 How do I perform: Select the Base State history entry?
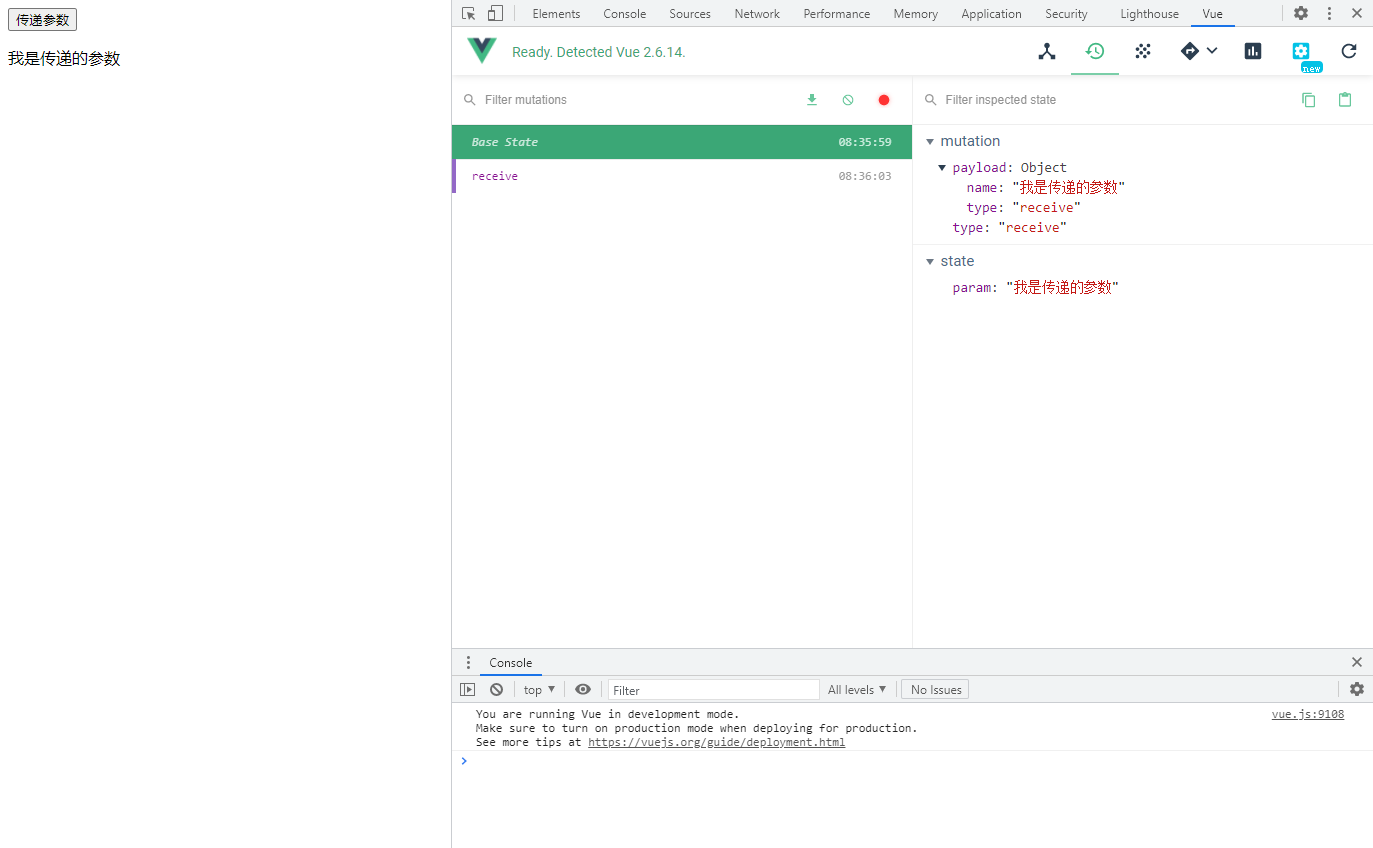(x=682, y=142)
